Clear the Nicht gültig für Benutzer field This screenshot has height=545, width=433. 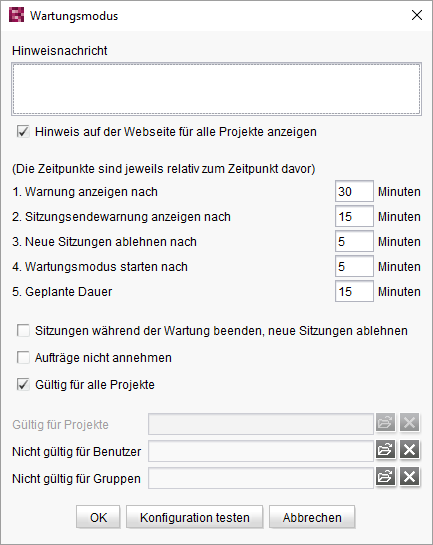pos(410,450)
